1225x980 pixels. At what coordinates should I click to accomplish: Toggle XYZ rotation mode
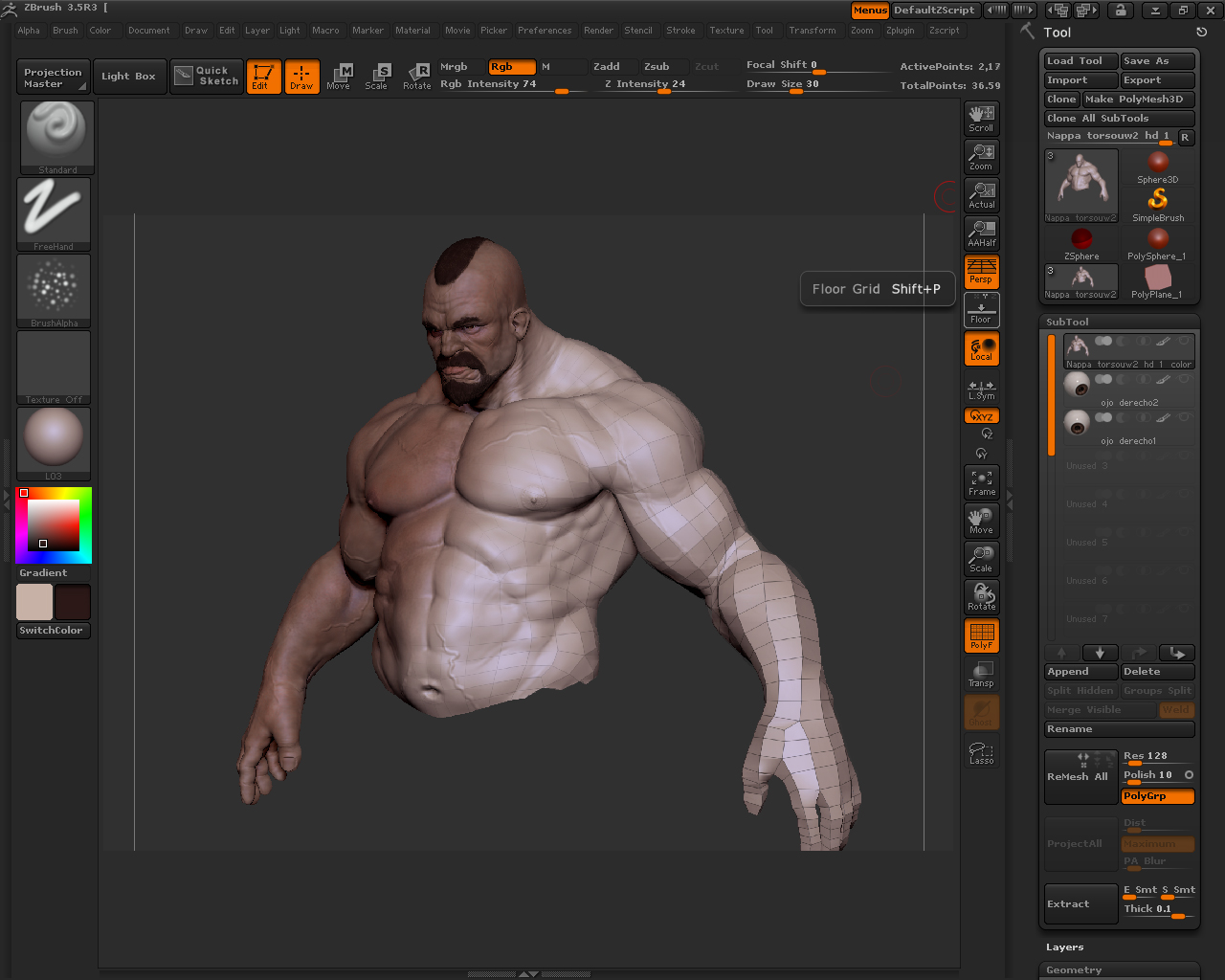click(x=982, y=416)
